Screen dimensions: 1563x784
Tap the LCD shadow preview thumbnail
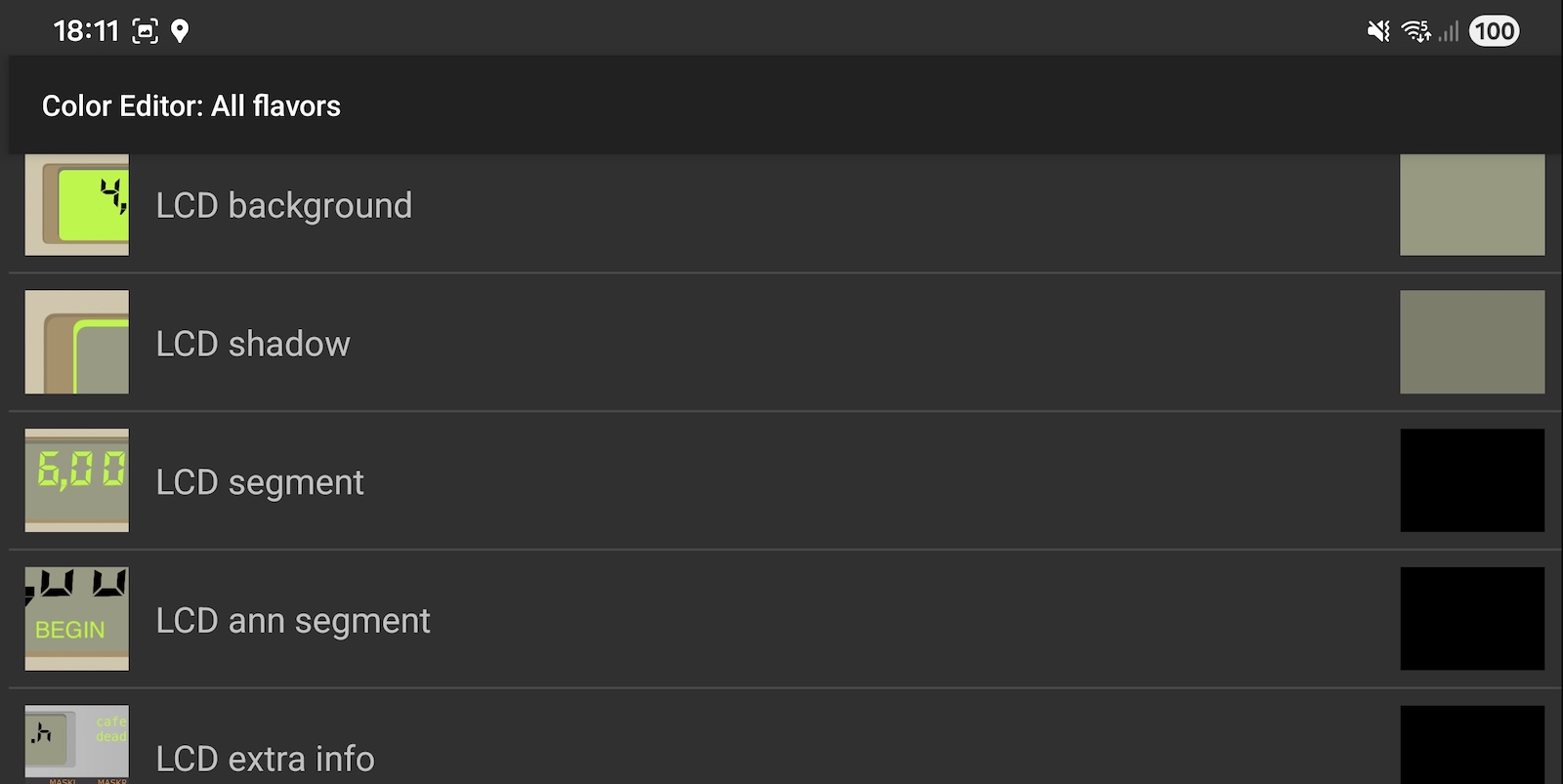coord(76,342)
